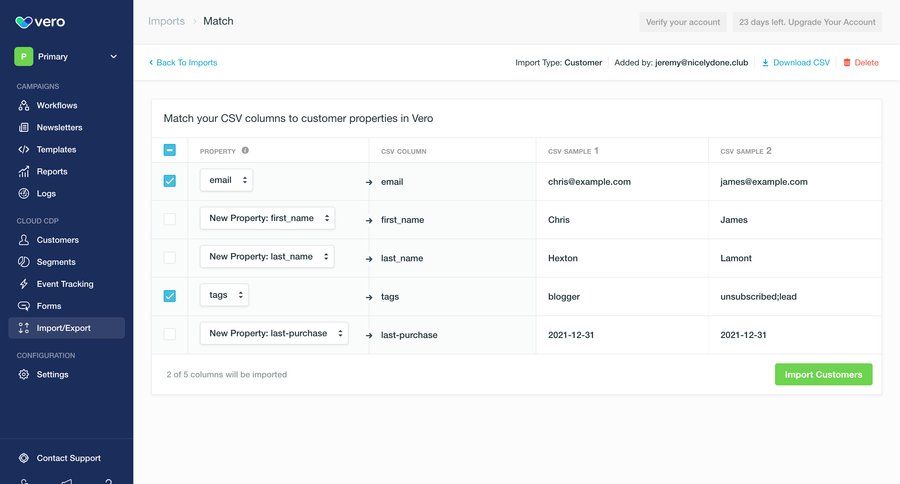
Task: Check the last_name row checkbox
Action: tap(170, 257)
